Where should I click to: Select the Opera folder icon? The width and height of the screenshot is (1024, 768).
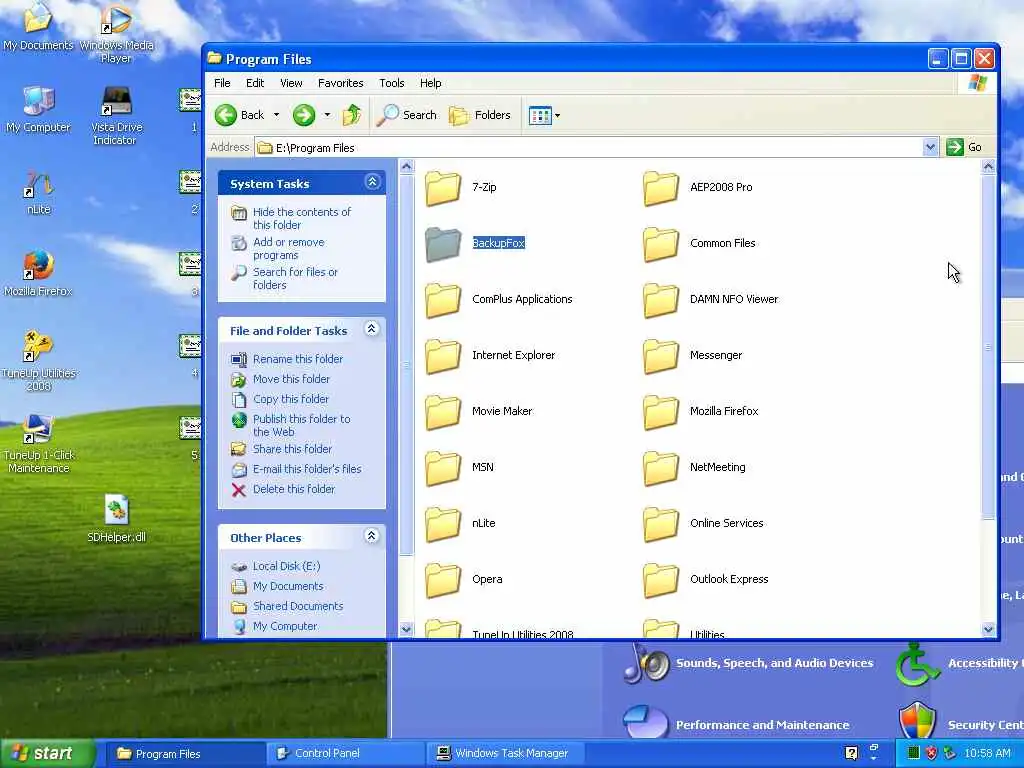coord(443,580)
